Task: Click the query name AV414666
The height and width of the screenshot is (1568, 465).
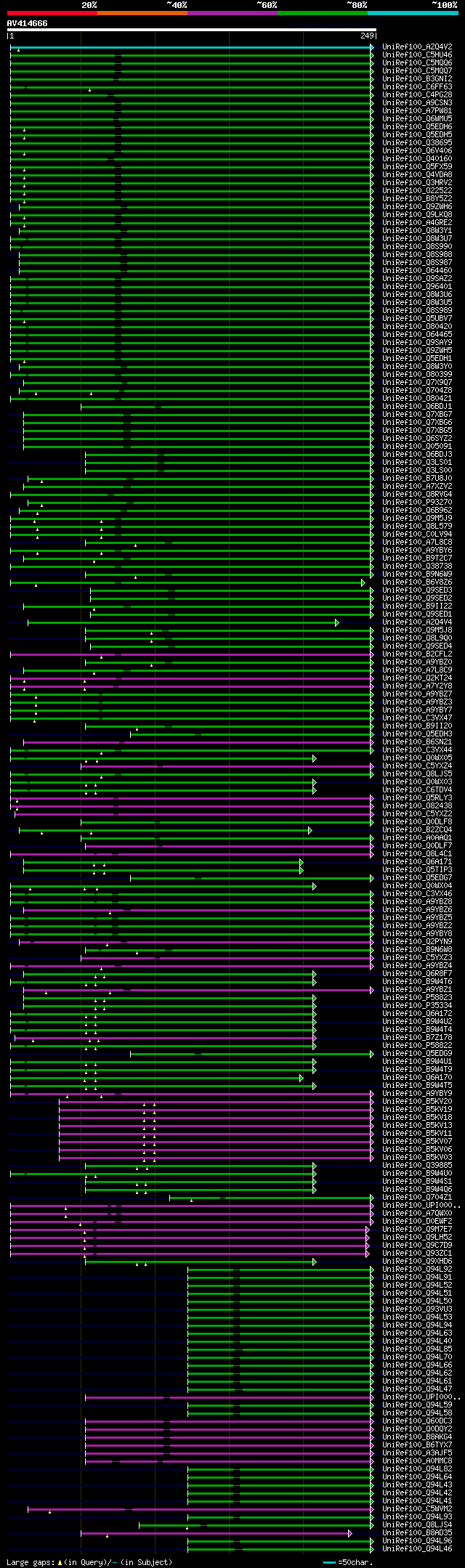Action: (28, 23)
